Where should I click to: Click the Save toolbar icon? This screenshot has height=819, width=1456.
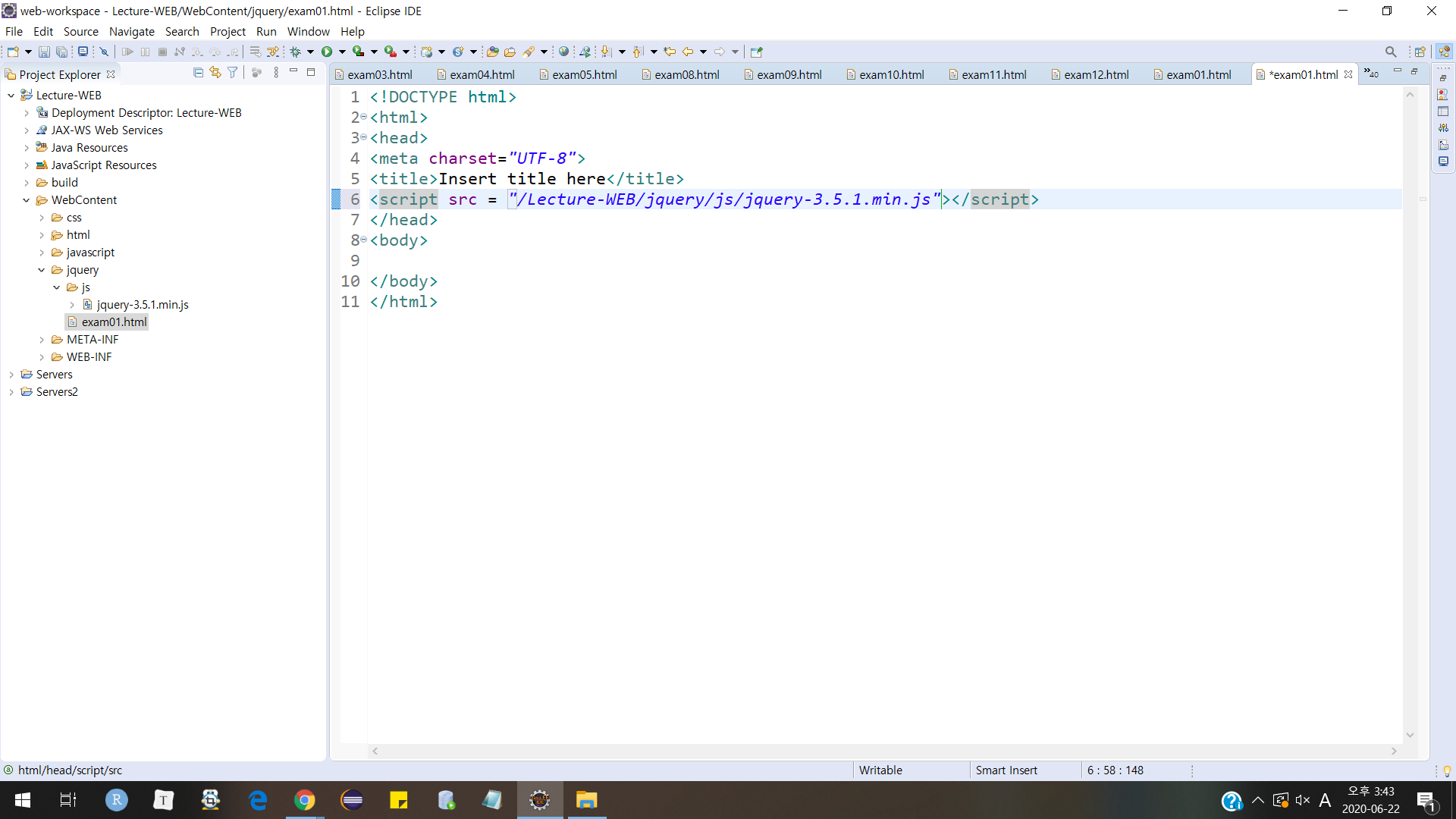[44, 52]
